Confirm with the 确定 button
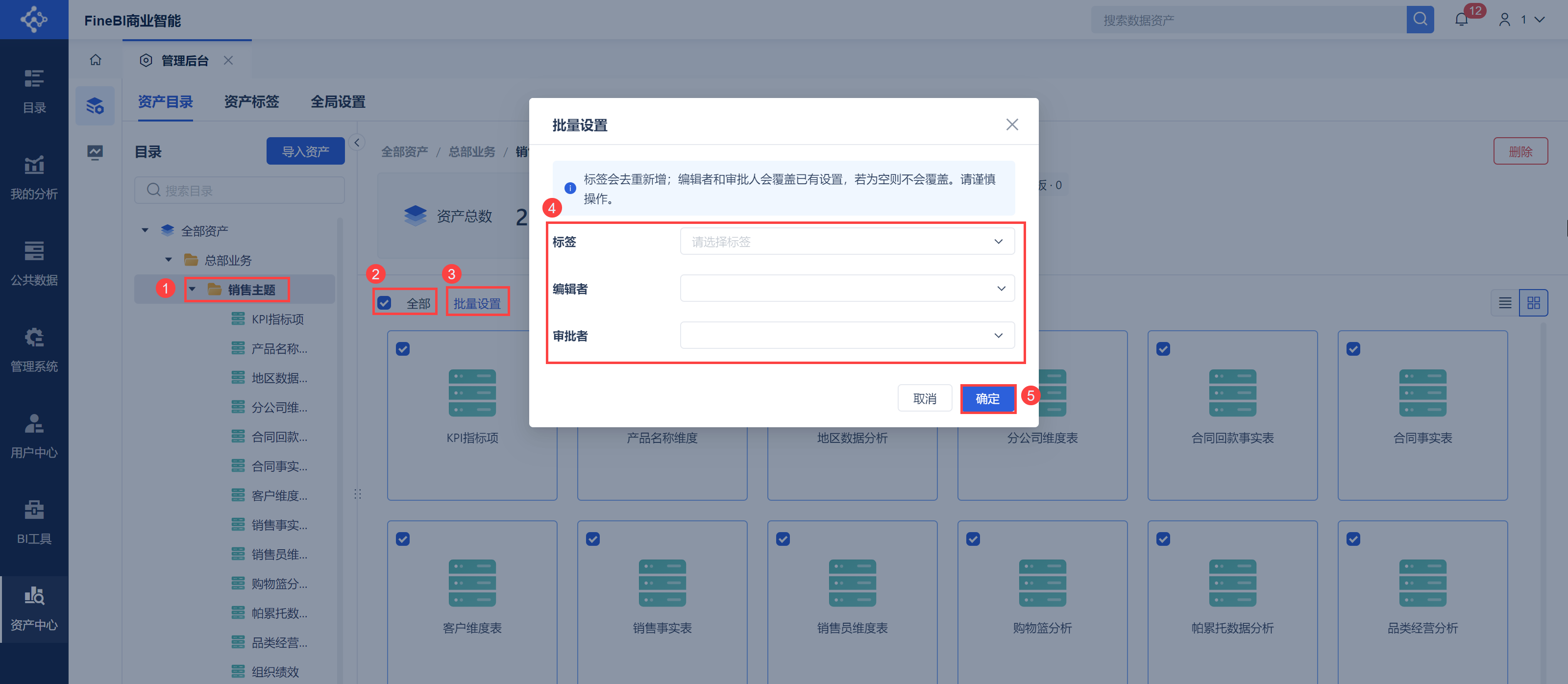The height and width of the screenshot is (684, 1568). click(987, 399)
